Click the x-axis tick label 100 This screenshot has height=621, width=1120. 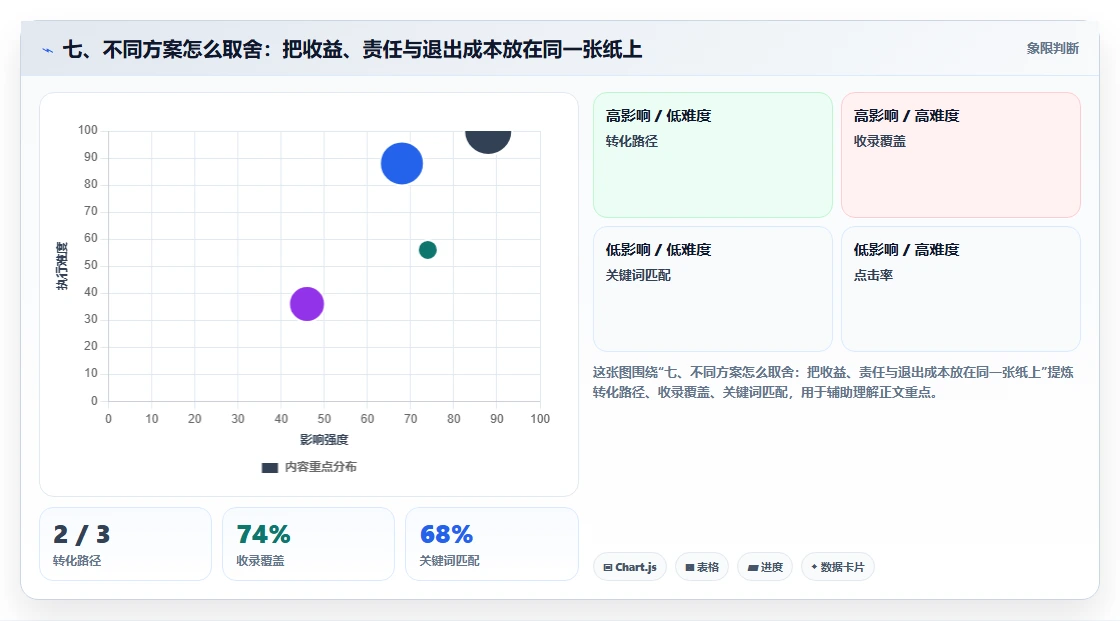(x=540, y=419)
